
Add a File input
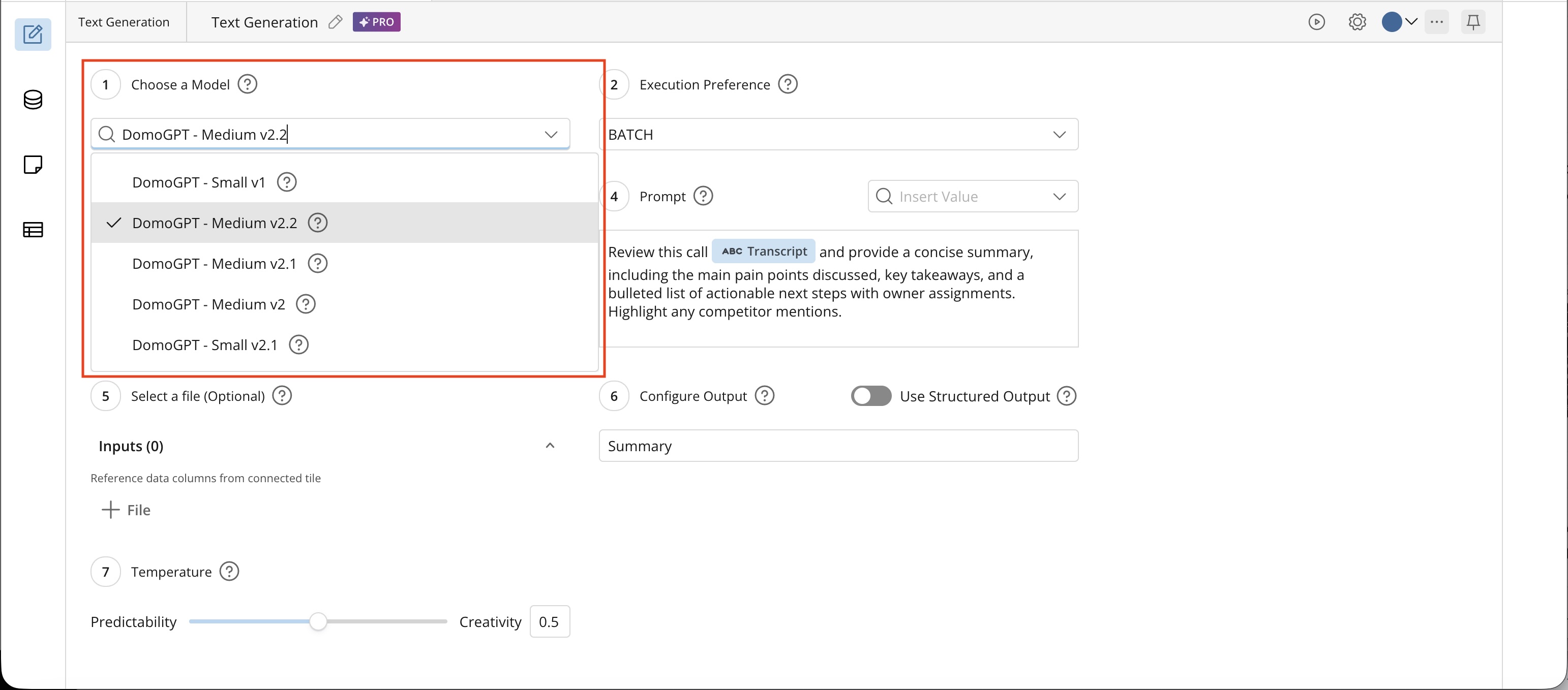[126, 510]
